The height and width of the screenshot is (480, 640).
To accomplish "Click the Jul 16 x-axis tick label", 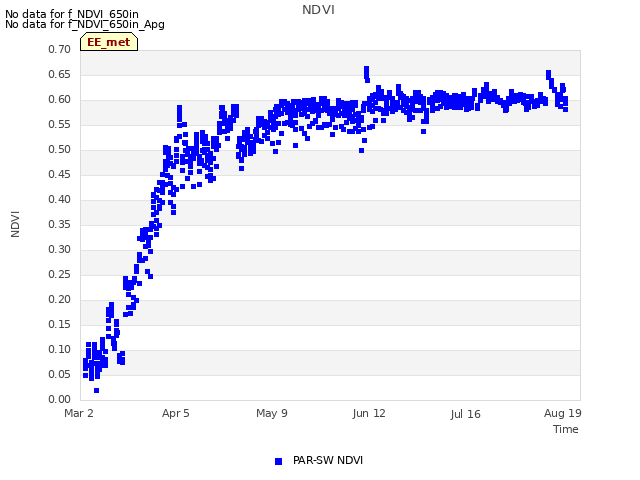I will click(x=466, y=414).
